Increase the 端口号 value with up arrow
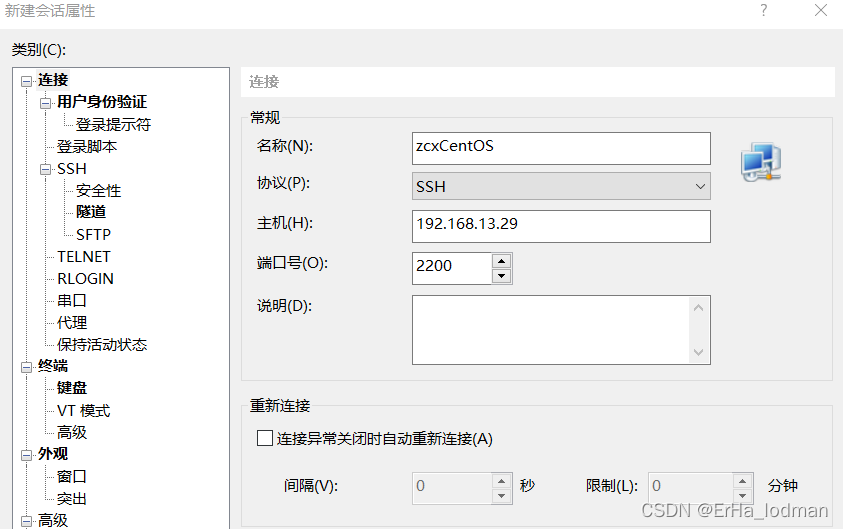This screenshot has width=843, height=529. [x=502, y=261]
